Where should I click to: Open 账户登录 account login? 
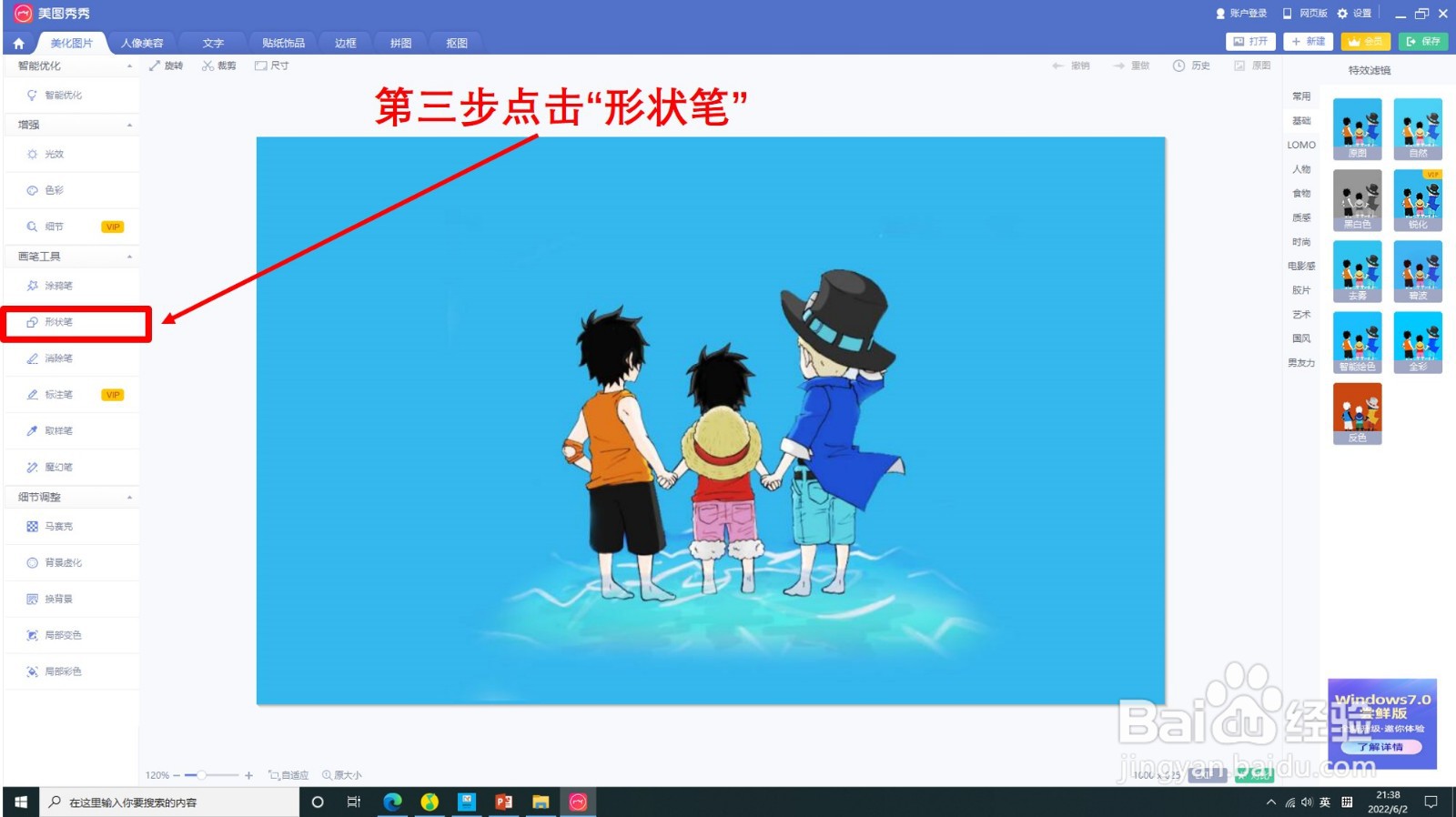point(1241,14)
